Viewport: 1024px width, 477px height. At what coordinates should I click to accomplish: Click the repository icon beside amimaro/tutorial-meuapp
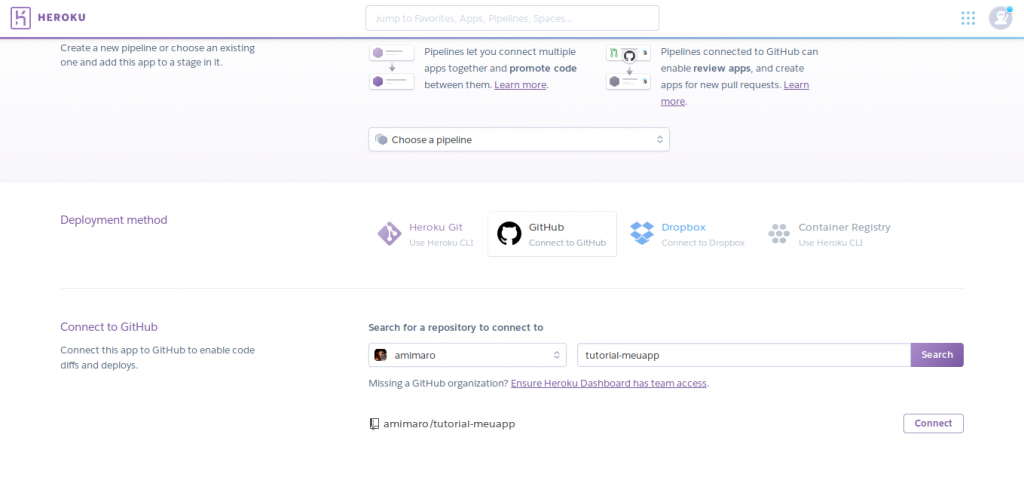[374, 424]
